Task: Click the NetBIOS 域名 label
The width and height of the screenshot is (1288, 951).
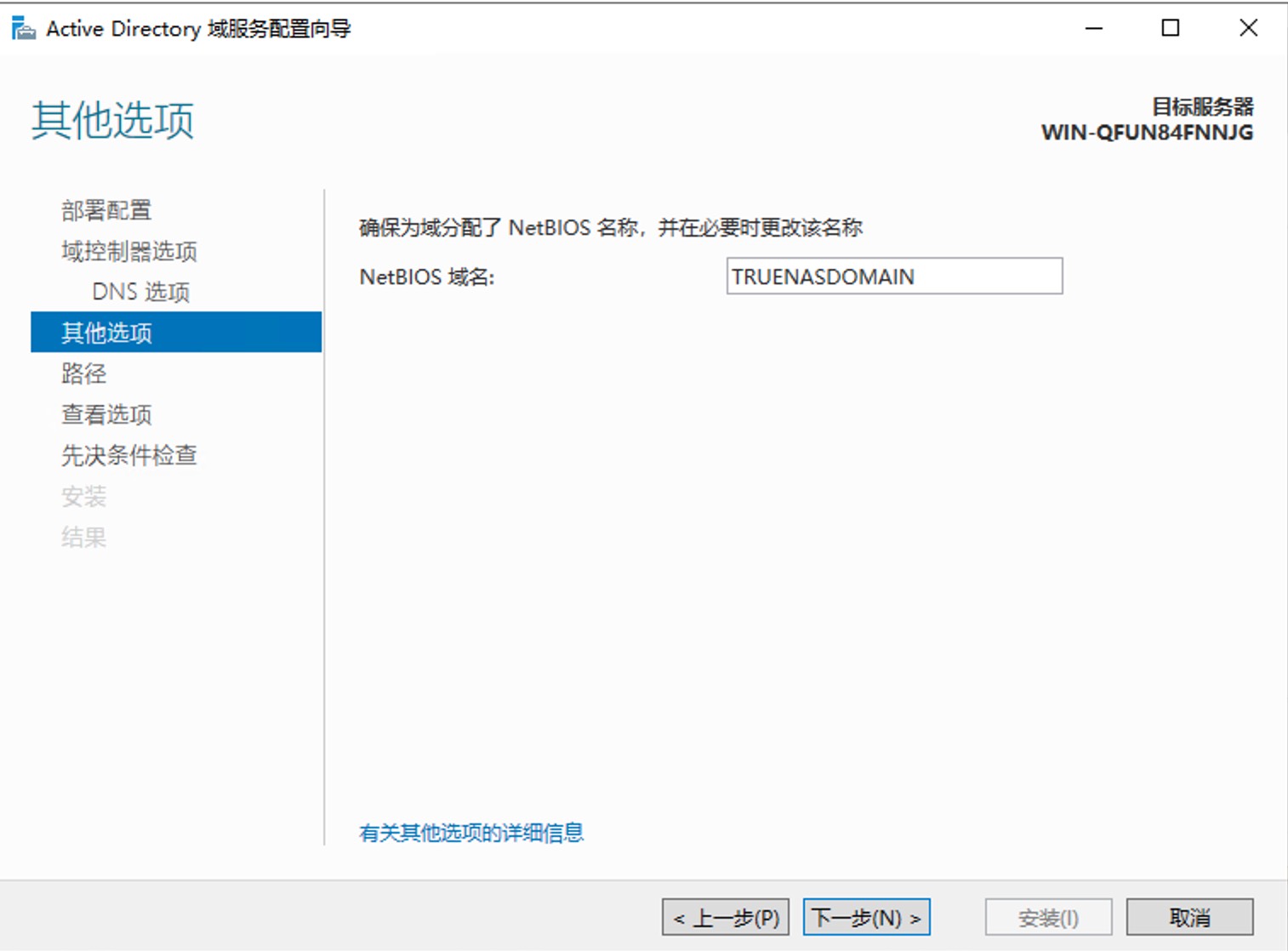Action: pos(426,277)
